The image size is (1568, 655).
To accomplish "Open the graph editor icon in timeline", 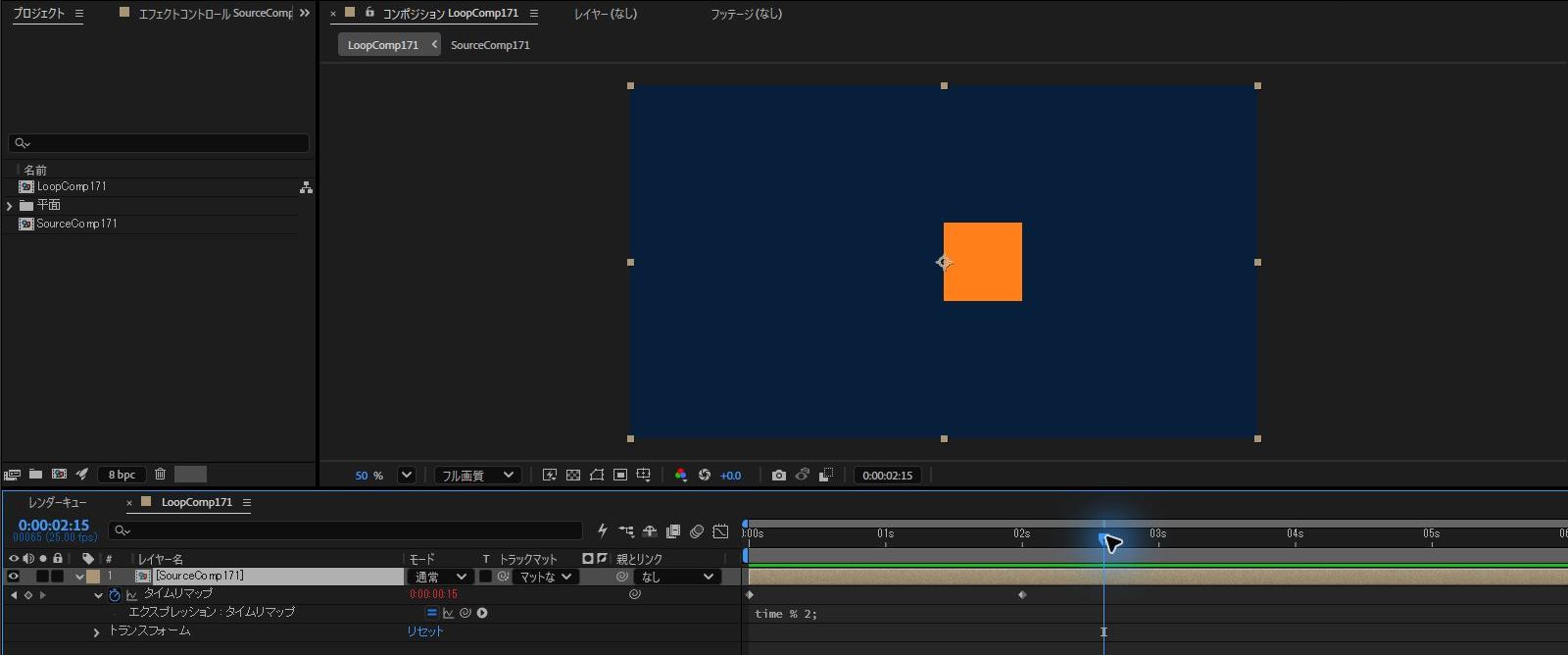I will [x=720, y=531].
